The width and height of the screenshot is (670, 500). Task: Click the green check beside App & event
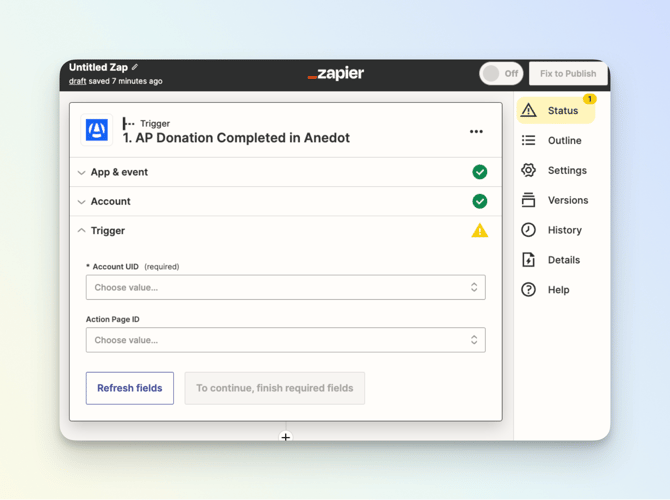(x=479, y=172)
